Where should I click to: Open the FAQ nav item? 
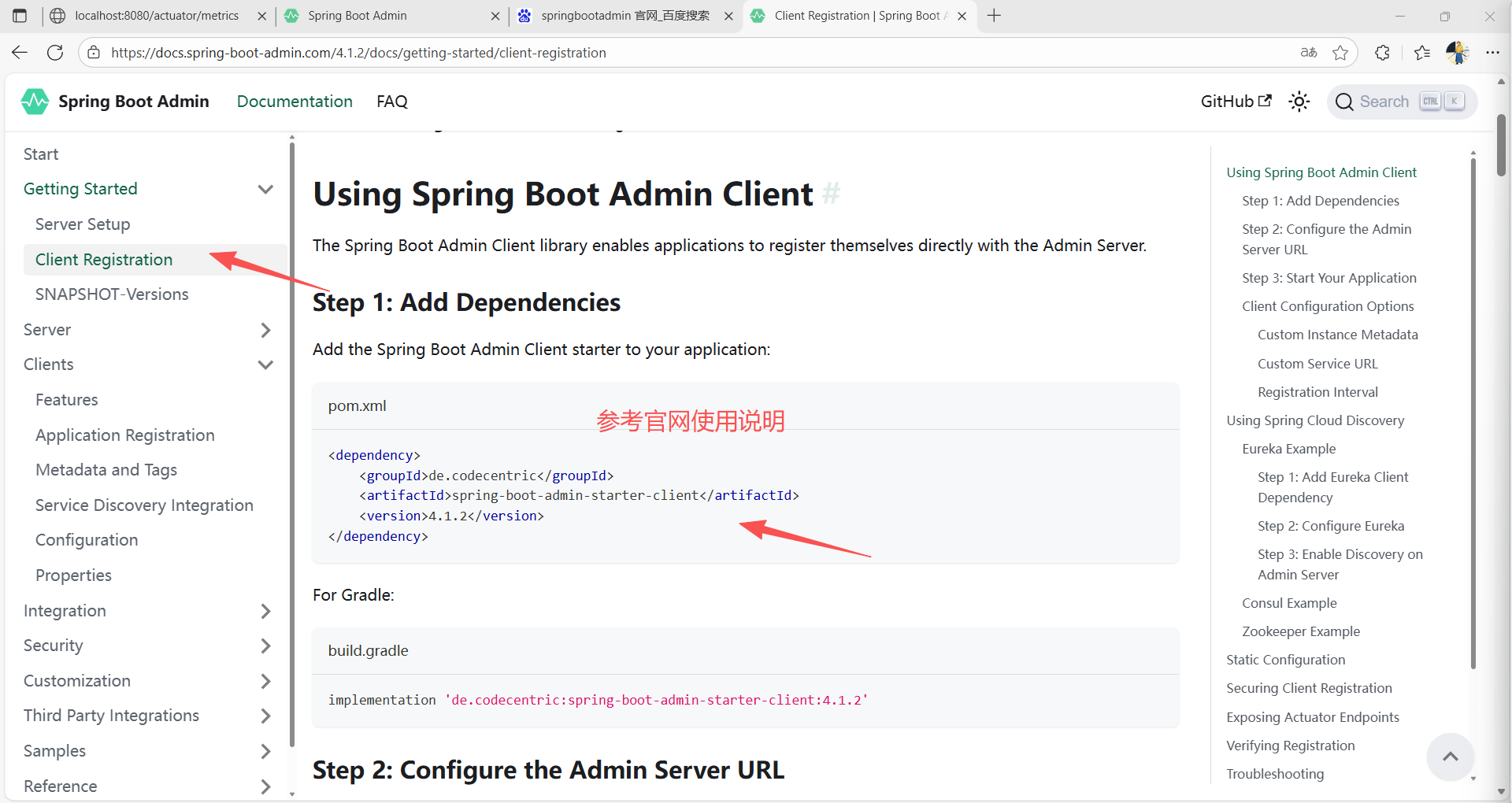392,102
